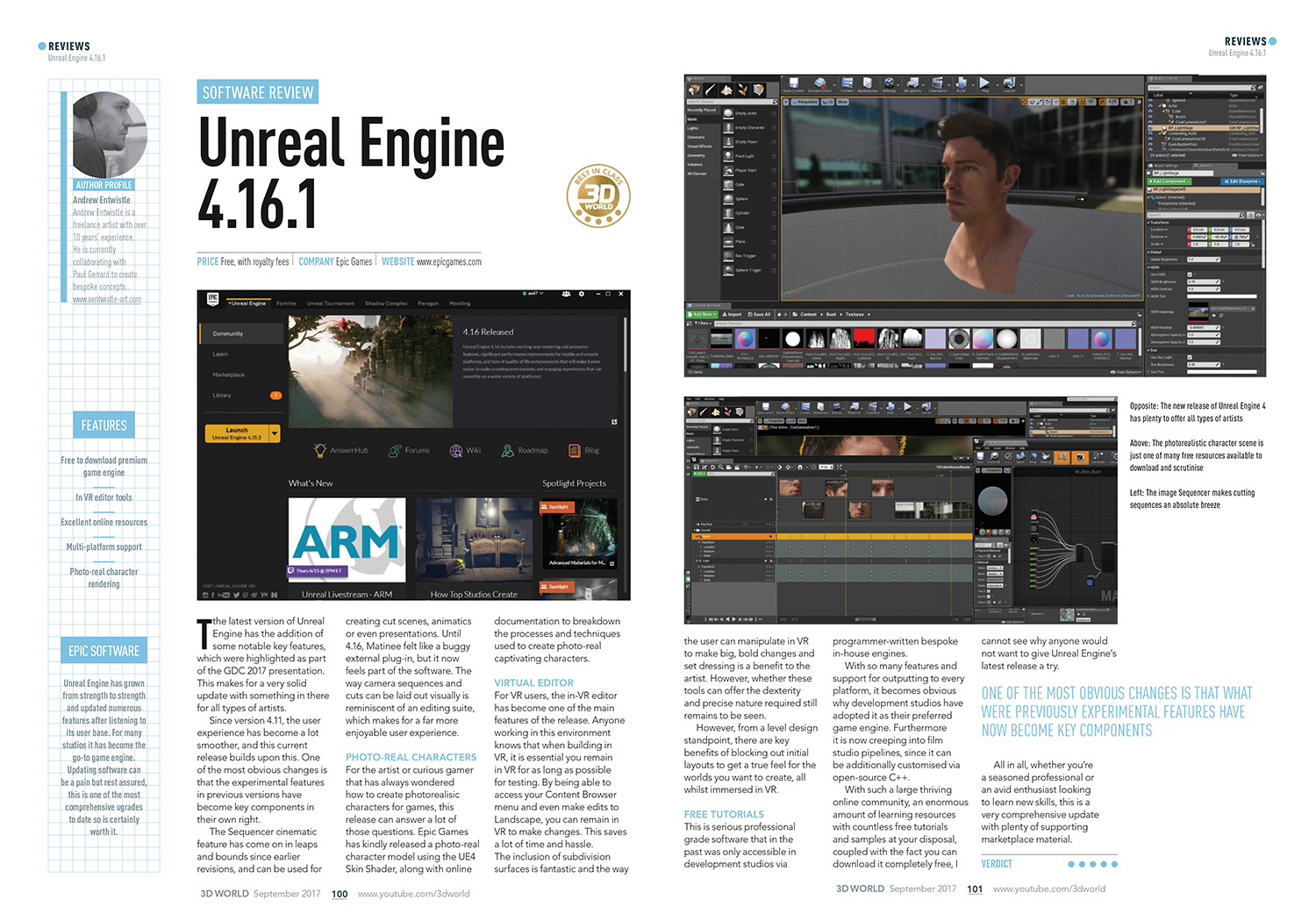The height and width of the screenshot is (921, 1316).
Task: Switch to Paragon tab in Epic launcher
Action: point(428,303)
